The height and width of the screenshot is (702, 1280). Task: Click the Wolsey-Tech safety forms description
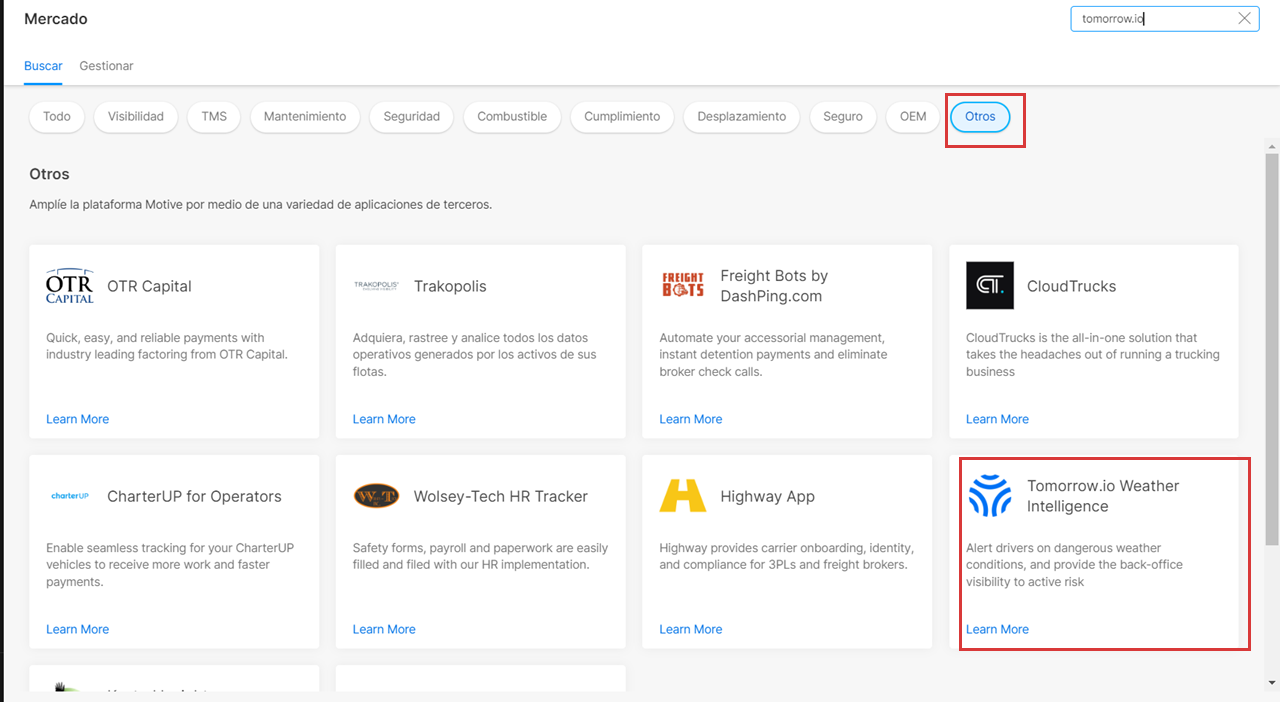point(481,556)
